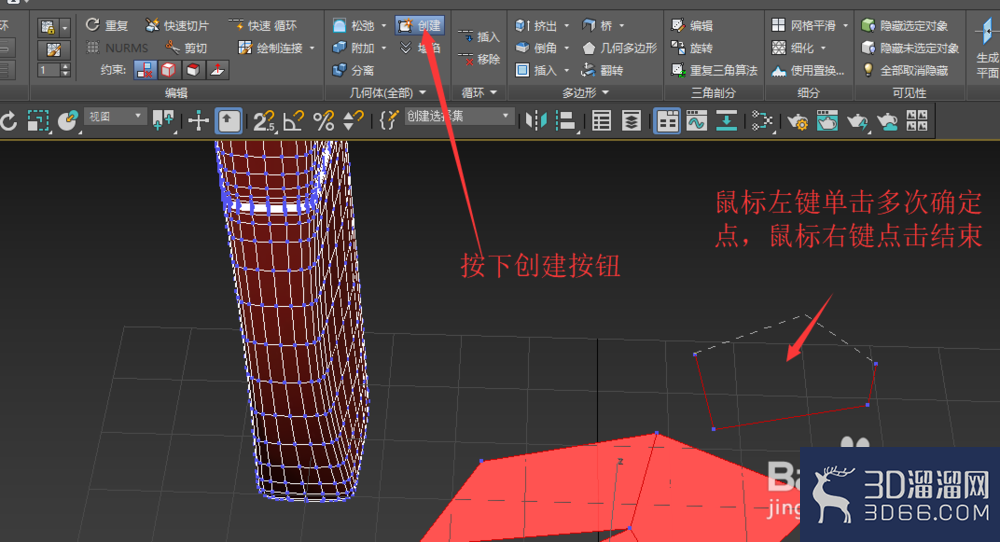Screen dimensions: 1000x542
Task: Select the 快速循环 (Swift Loop) tool
Action: click(263, 26)
